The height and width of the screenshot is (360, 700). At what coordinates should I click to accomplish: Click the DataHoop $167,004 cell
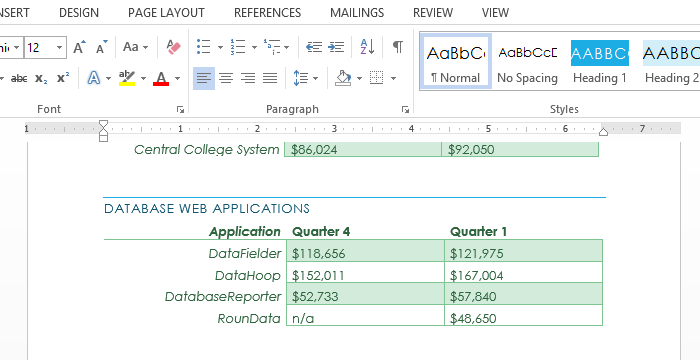click(524, 272)
